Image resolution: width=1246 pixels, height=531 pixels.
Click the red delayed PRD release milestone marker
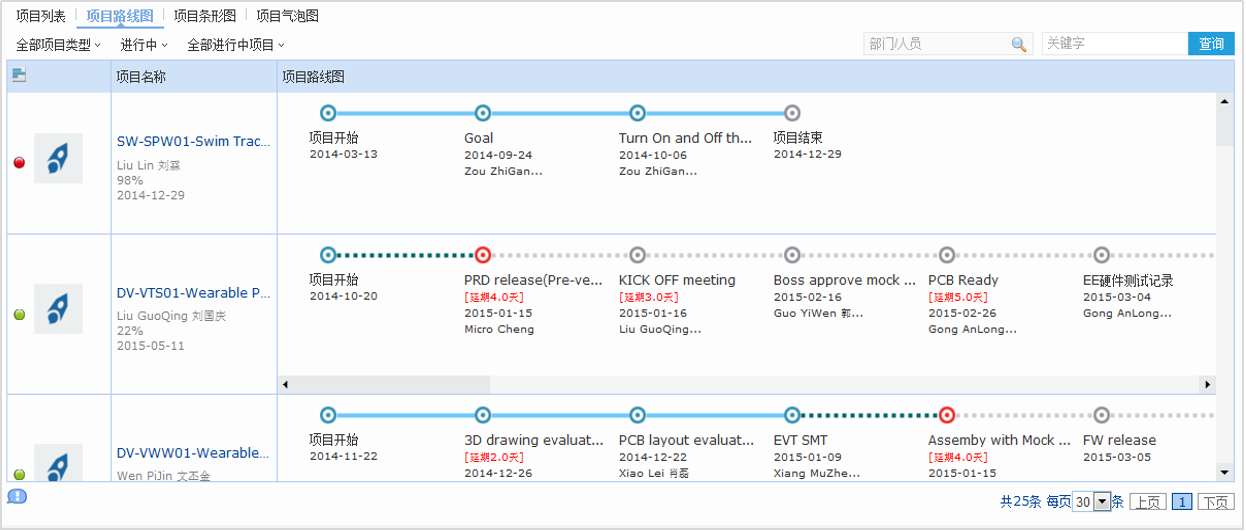483,255
